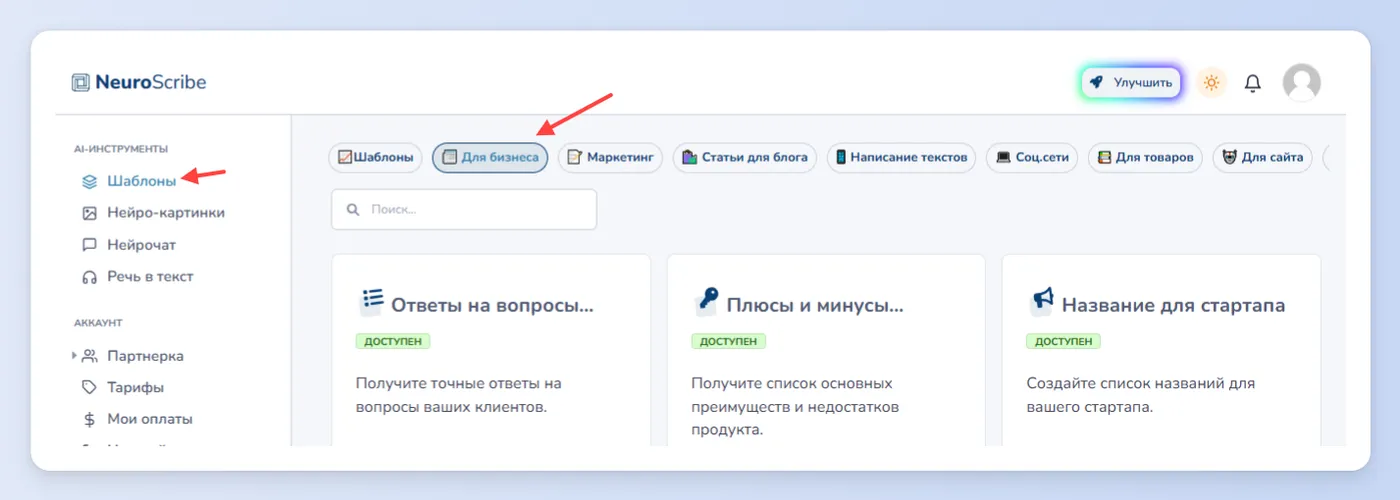Open Нейро-картинки in the sidebar
This screenshot has height=500, width=1400.
[166, 213]
